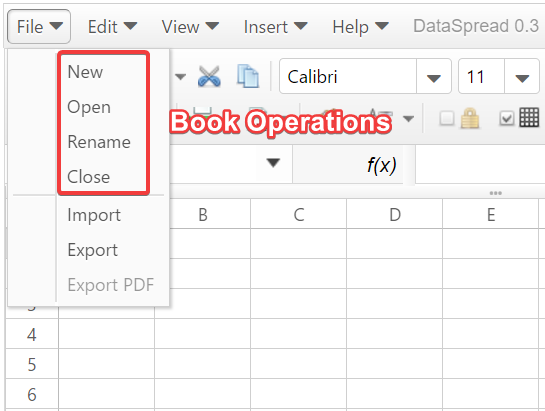This screenshot has width=545, height=411.
Task: Choose Import from the File menu
Action: (x=94, y=215)
